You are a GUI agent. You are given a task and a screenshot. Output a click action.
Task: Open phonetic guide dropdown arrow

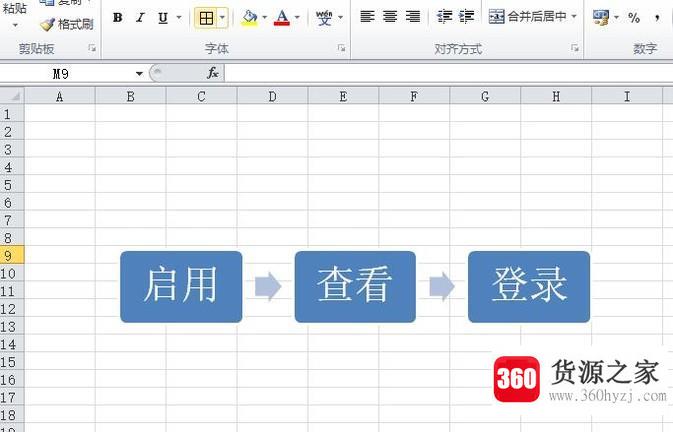point(341,18)
